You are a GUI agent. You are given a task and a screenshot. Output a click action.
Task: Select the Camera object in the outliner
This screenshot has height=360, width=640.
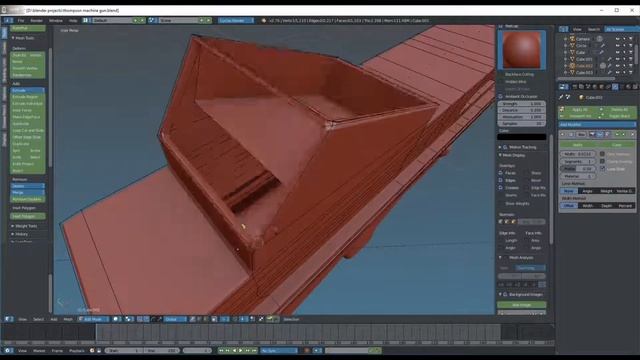pos(583,39)
